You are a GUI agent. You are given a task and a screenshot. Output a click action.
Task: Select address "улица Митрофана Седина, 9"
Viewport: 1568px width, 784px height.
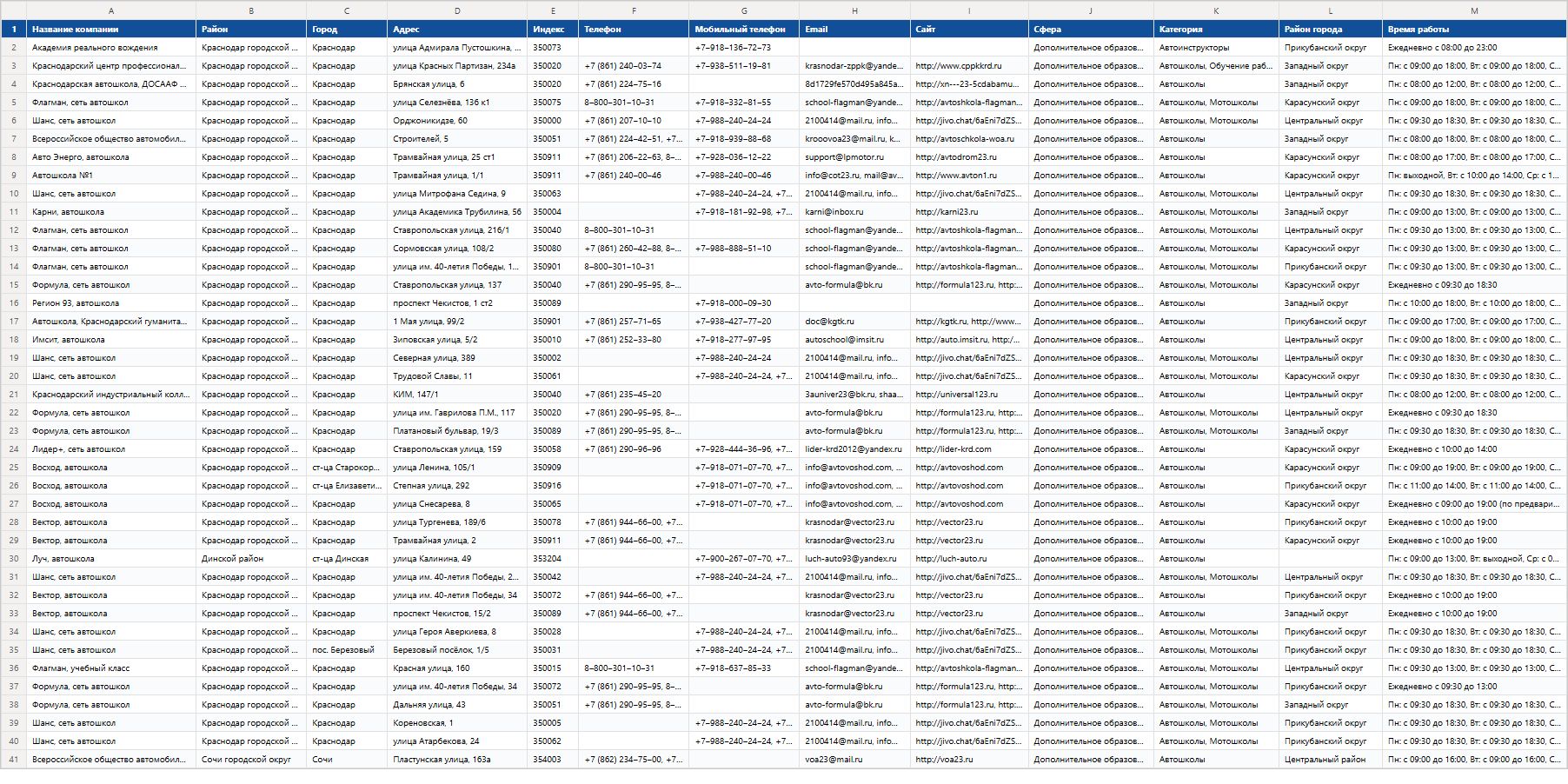tap(457, 193)
